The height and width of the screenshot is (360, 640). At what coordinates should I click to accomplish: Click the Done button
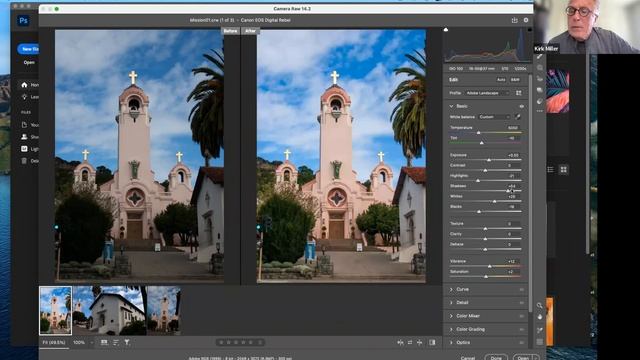pos(496,358)
